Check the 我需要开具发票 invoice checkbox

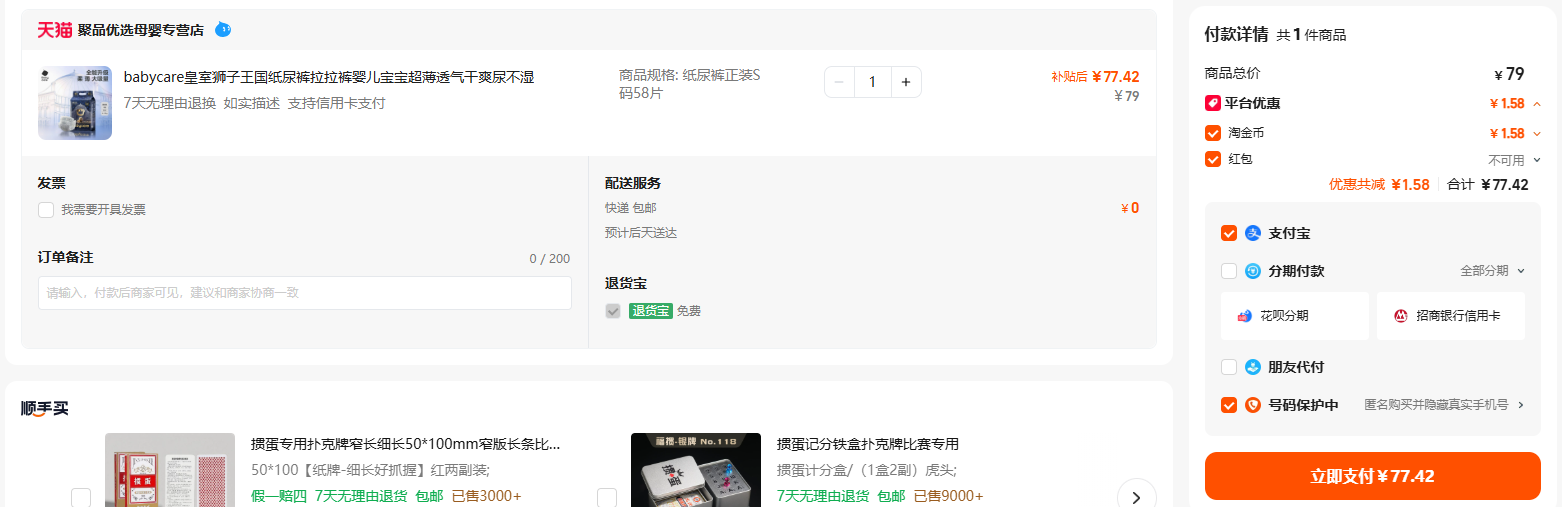(46, 209)
